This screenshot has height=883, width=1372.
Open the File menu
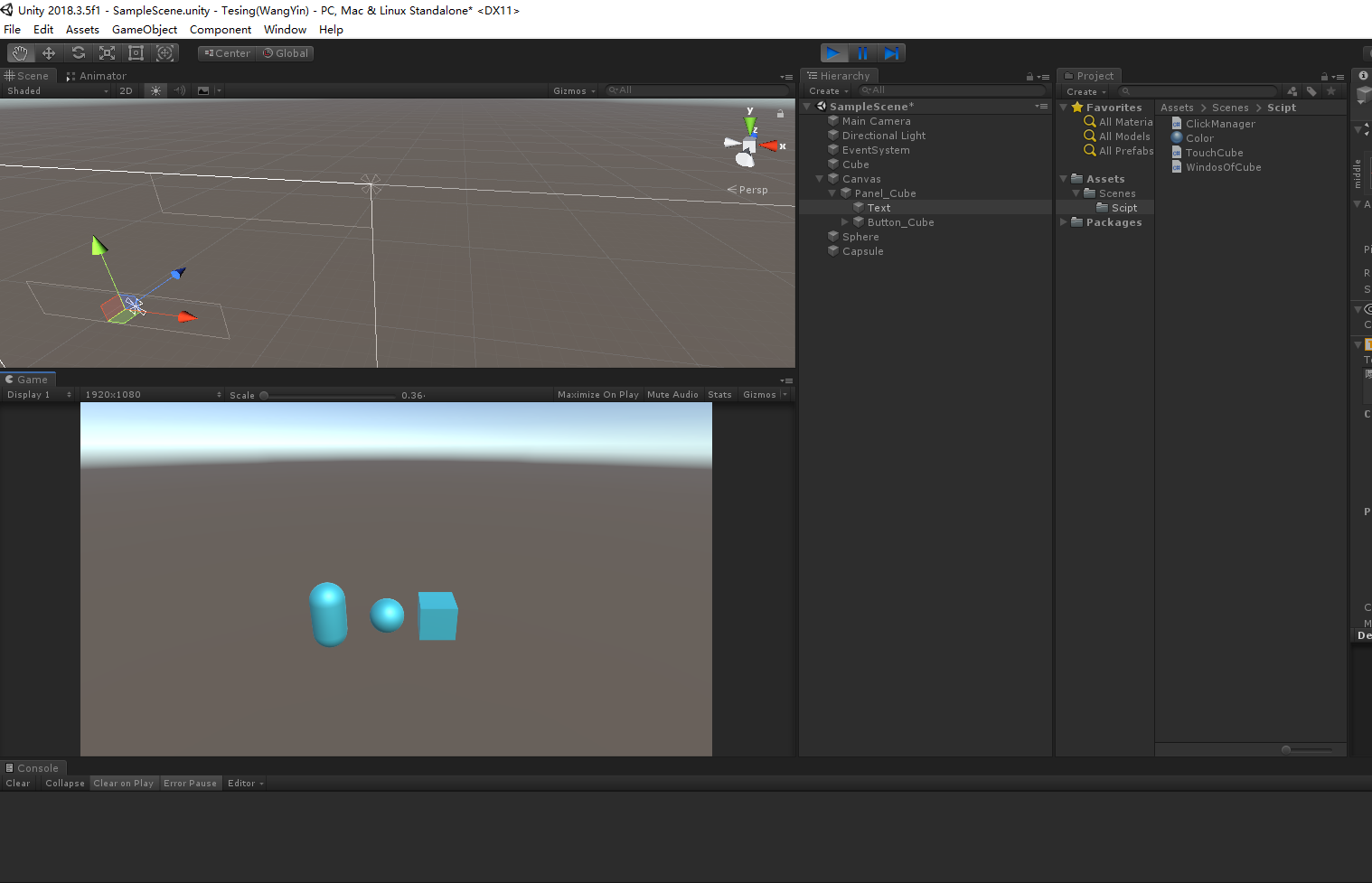tap(12, 29)
